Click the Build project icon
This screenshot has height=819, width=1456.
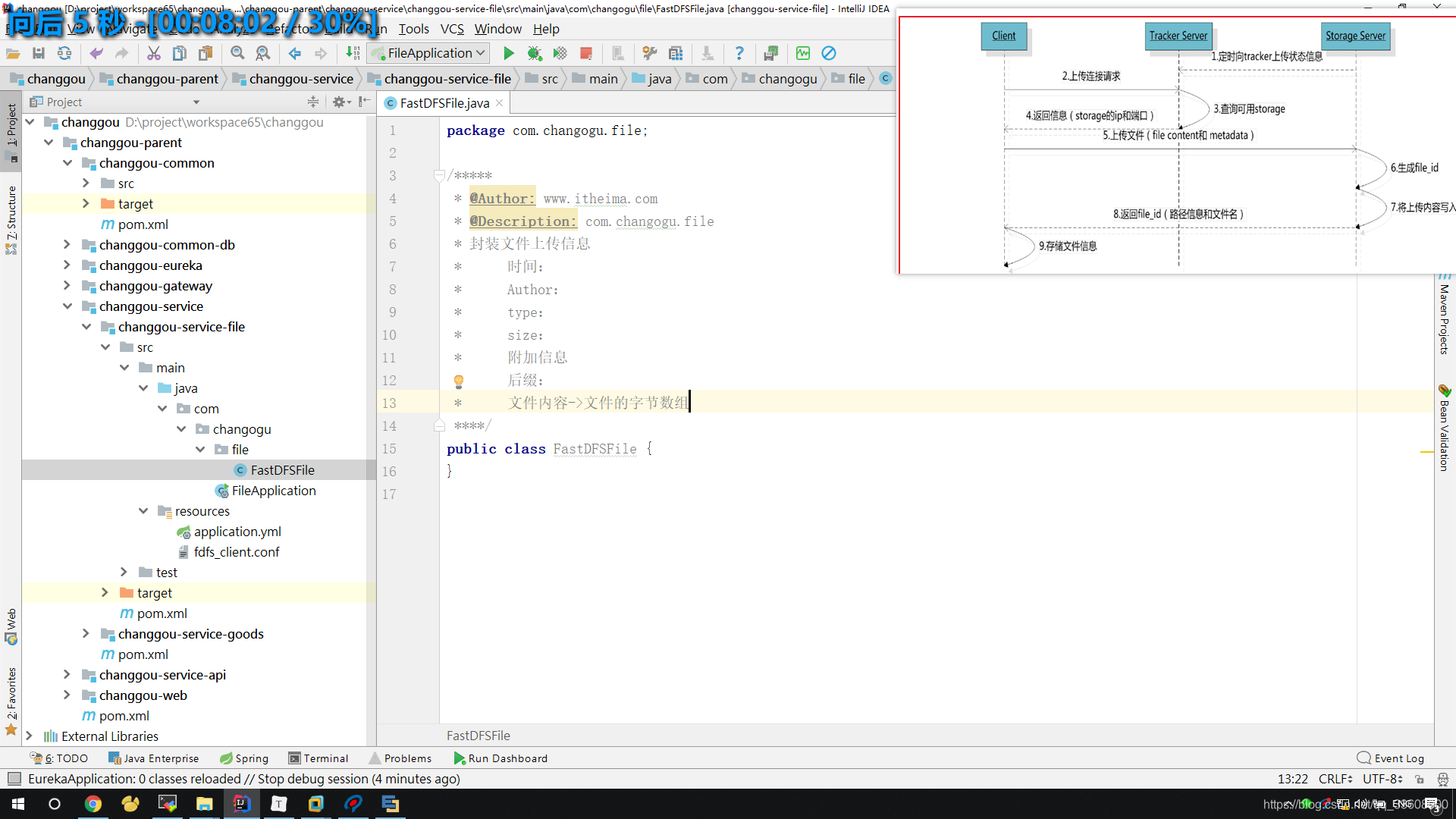pyautogui.click(x=353, y=53)
